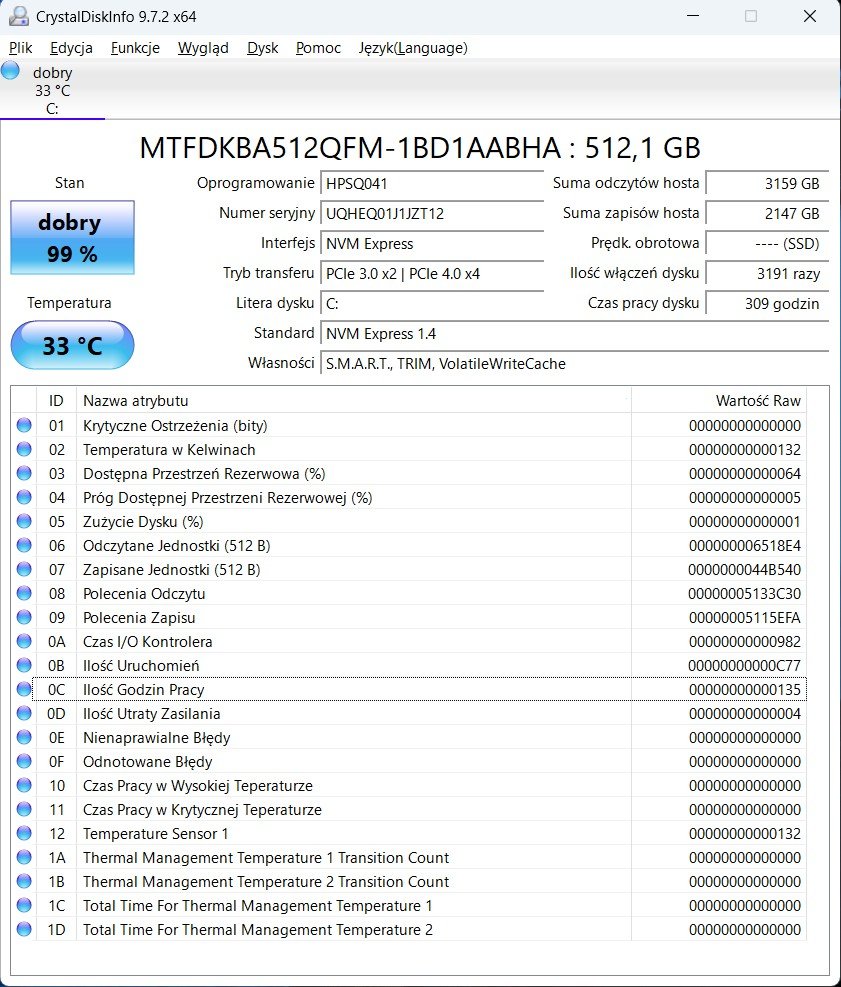Click the firmware field showing HPSQ041

[x=432, y=183]
